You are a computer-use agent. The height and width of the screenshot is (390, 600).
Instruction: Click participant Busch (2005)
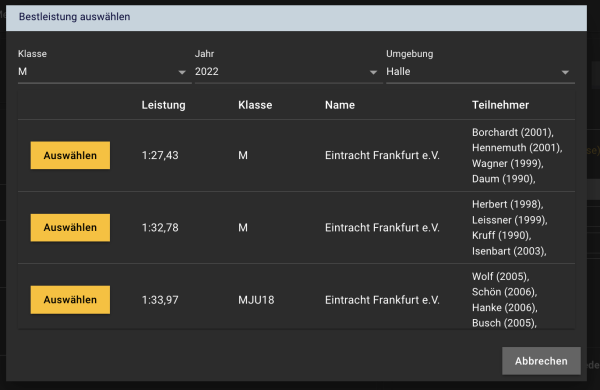(504, 323)
